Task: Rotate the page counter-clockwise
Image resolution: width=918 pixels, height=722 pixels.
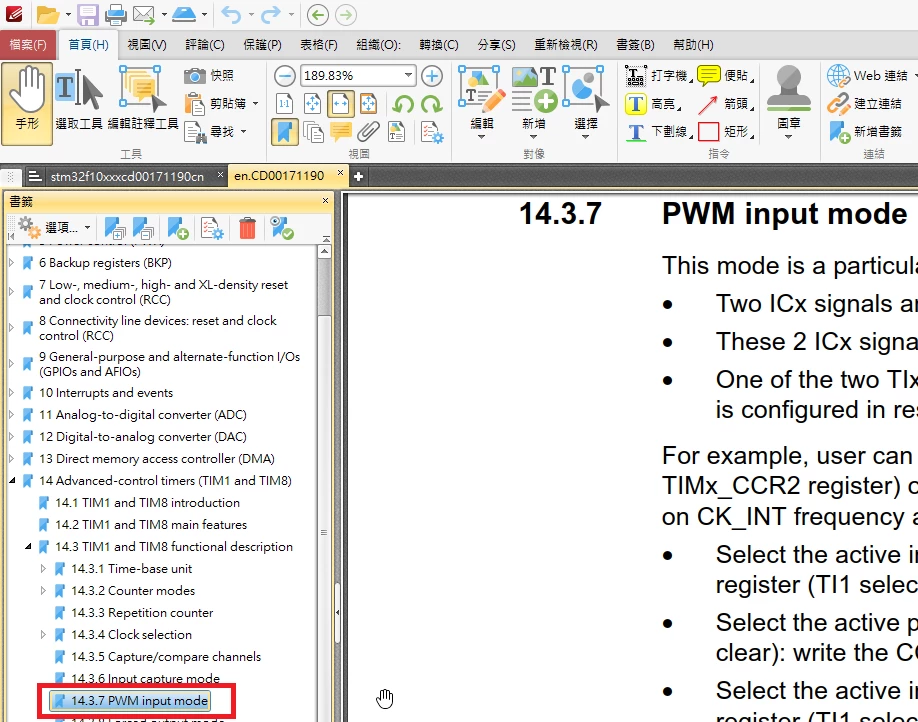Action: click(403, 104)
